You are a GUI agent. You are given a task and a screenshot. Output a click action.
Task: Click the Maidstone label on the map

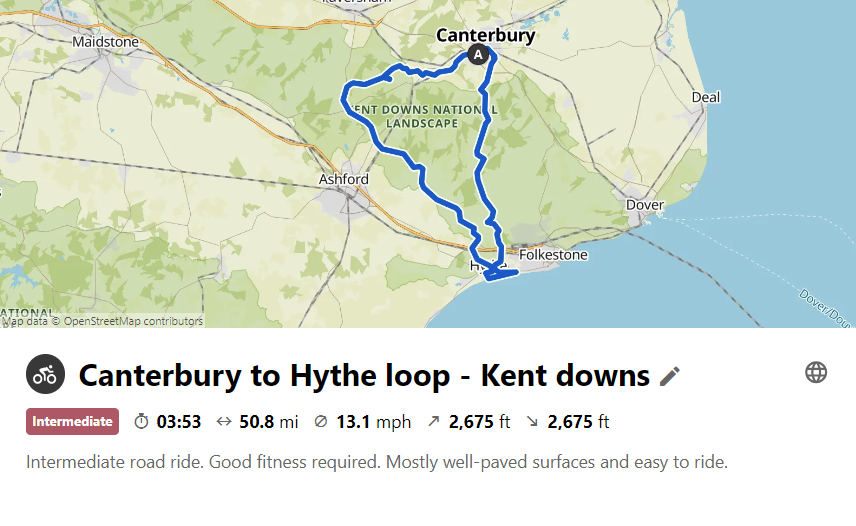click(x=106, y=43)
